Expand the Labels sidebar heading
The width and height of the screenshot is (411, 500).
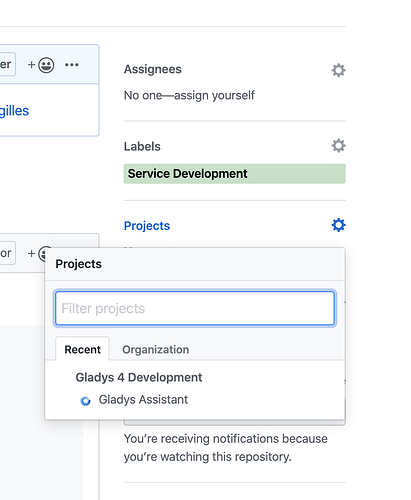click(x=142, y=146)
